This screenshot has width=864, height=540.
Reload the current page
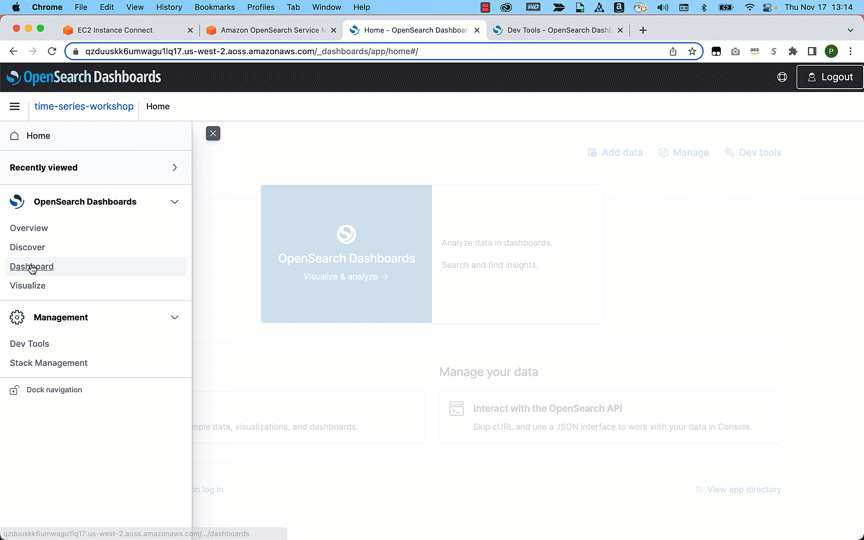coord(52,51)
